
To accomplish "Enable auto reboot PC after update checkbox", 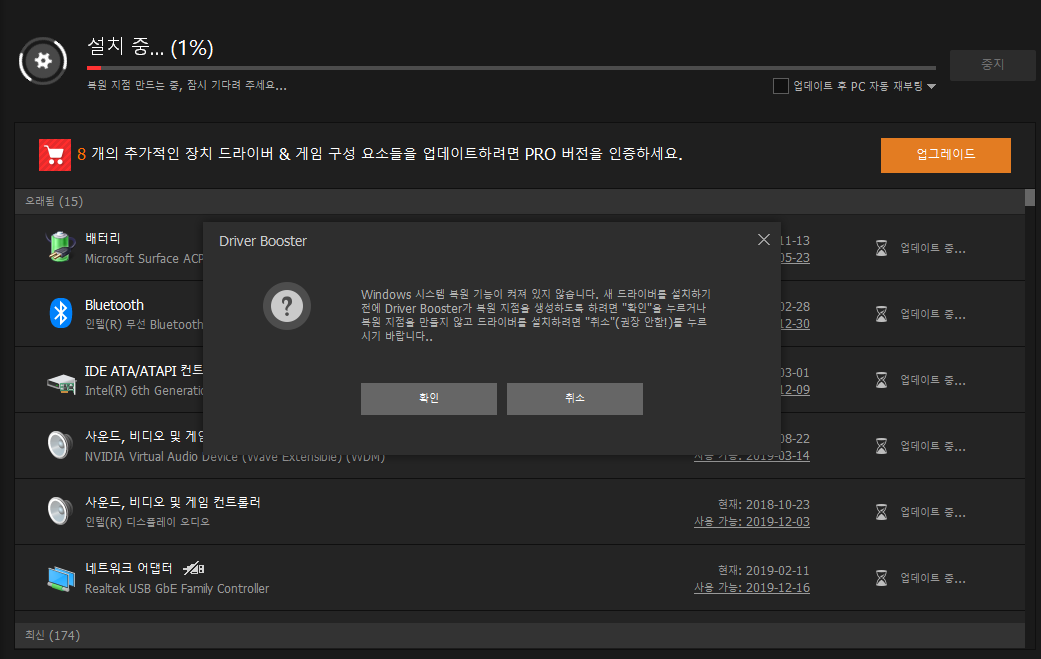I will click(x=781, y=86).
